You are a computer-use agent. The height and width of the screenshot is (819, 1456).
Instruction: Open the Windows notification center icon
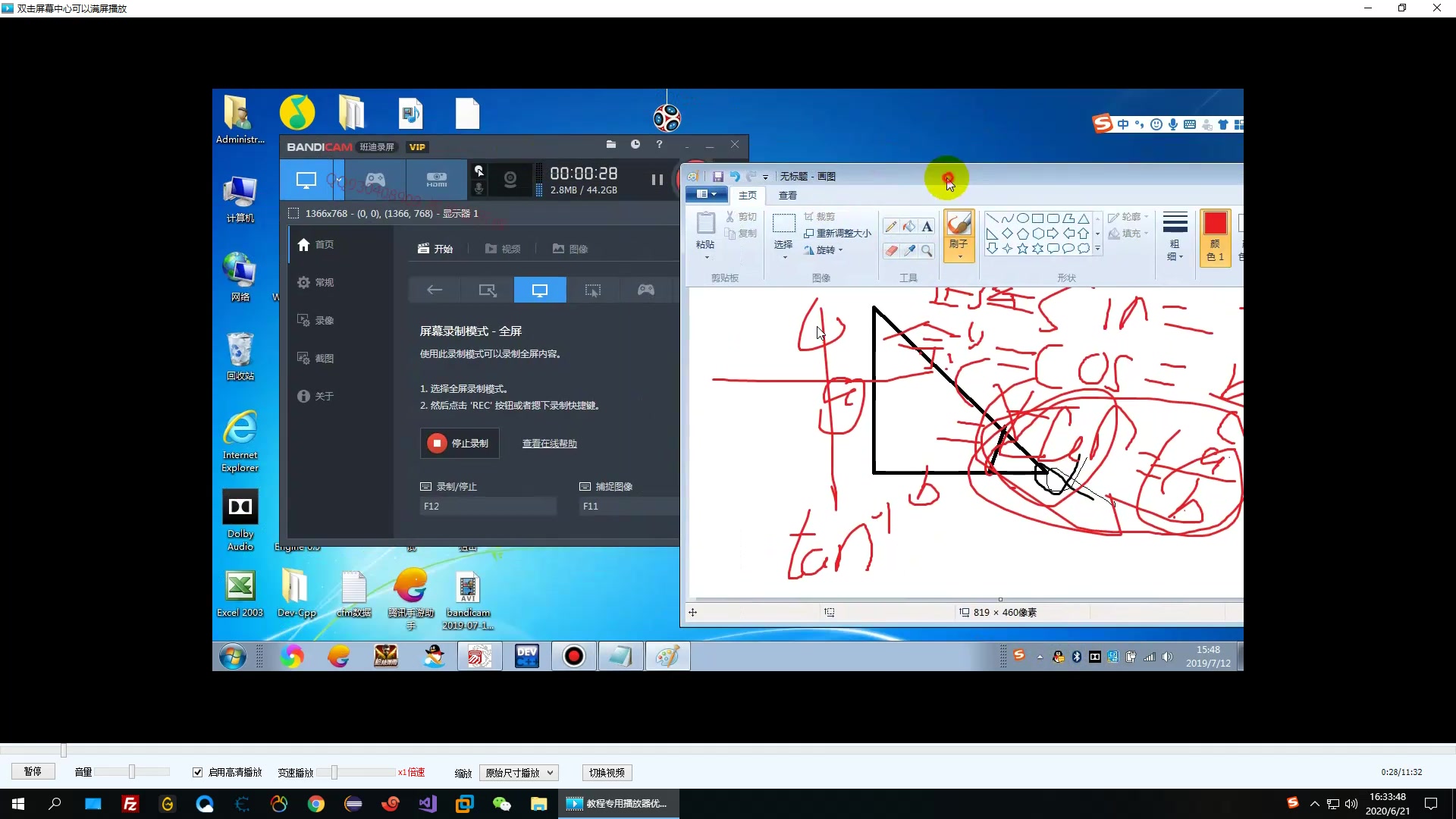(1431, 804)
